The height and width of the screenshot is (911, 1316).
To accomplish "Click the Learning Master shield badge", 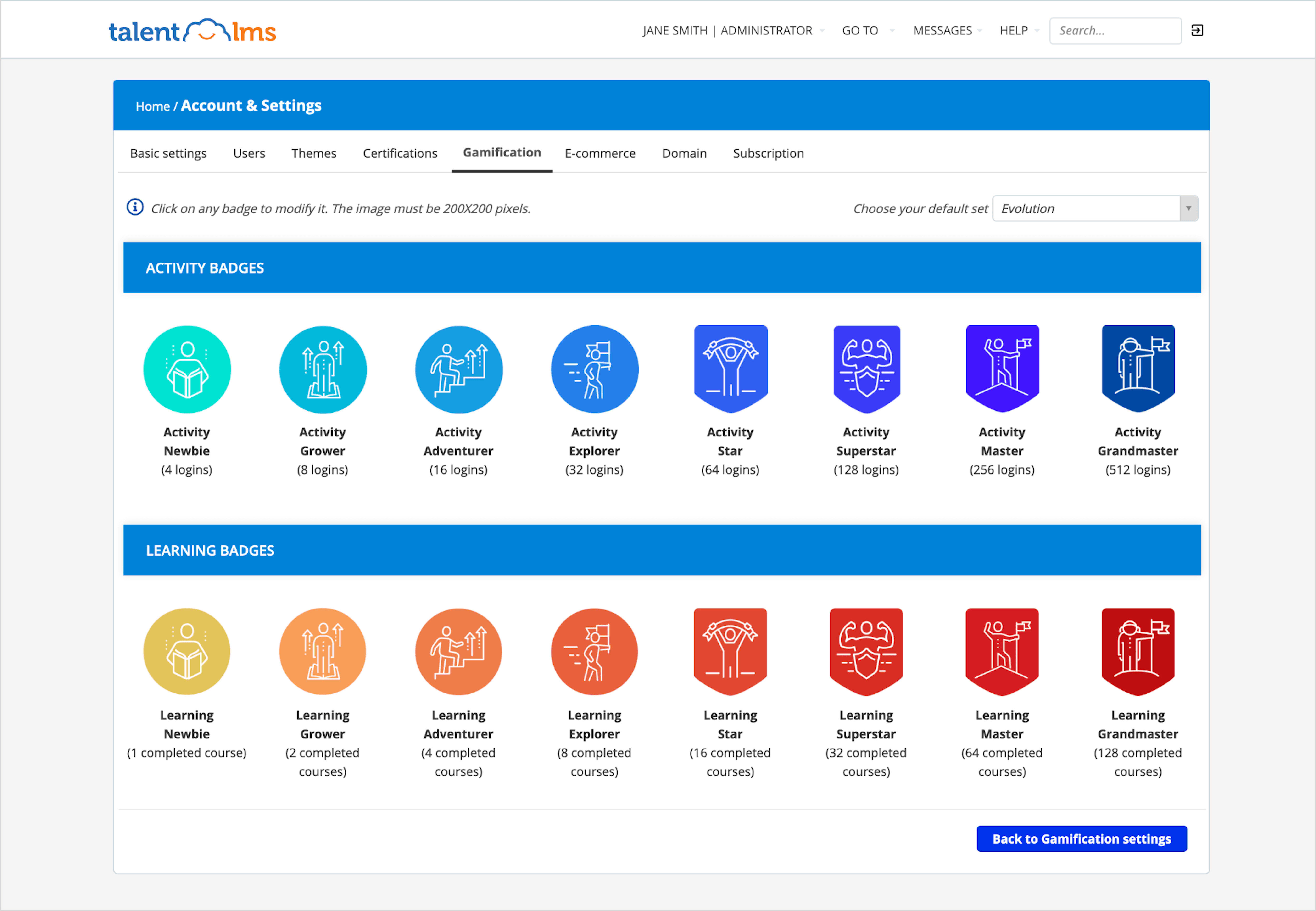I will [1002, 651].
